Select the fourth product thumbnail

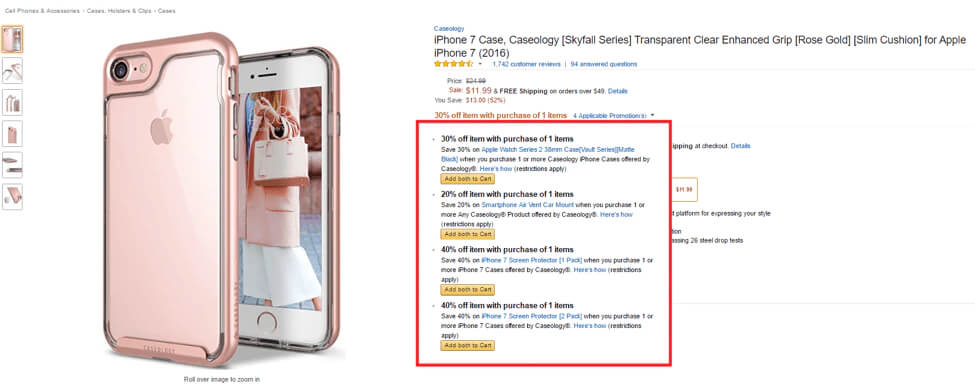tap(12, 133)
